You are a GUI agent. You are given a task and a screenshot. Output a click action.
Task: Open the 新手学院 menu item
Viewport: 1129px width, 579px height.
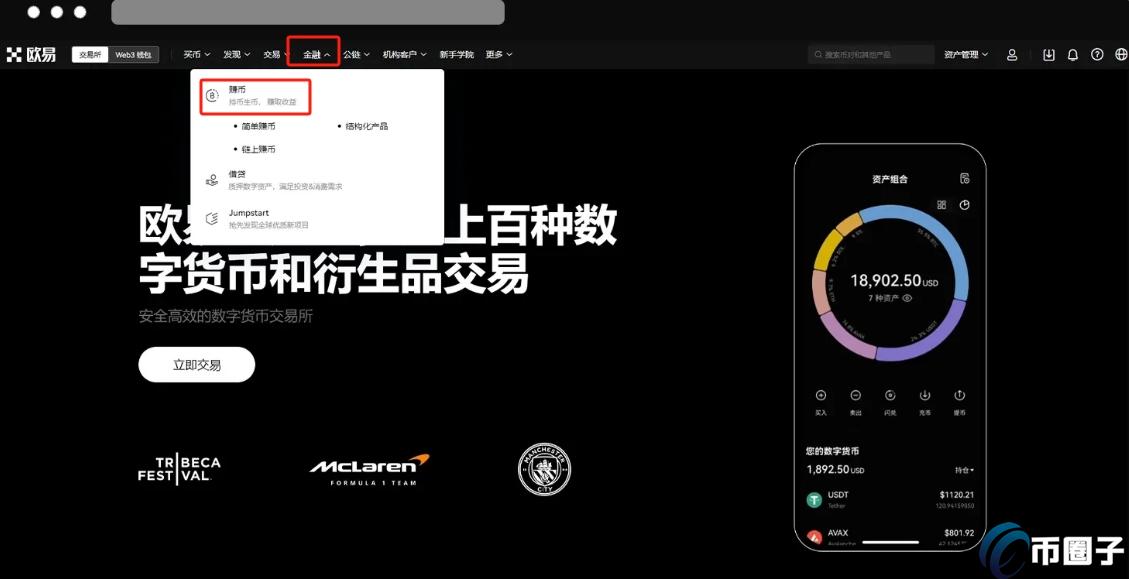[x=457, y=54]
